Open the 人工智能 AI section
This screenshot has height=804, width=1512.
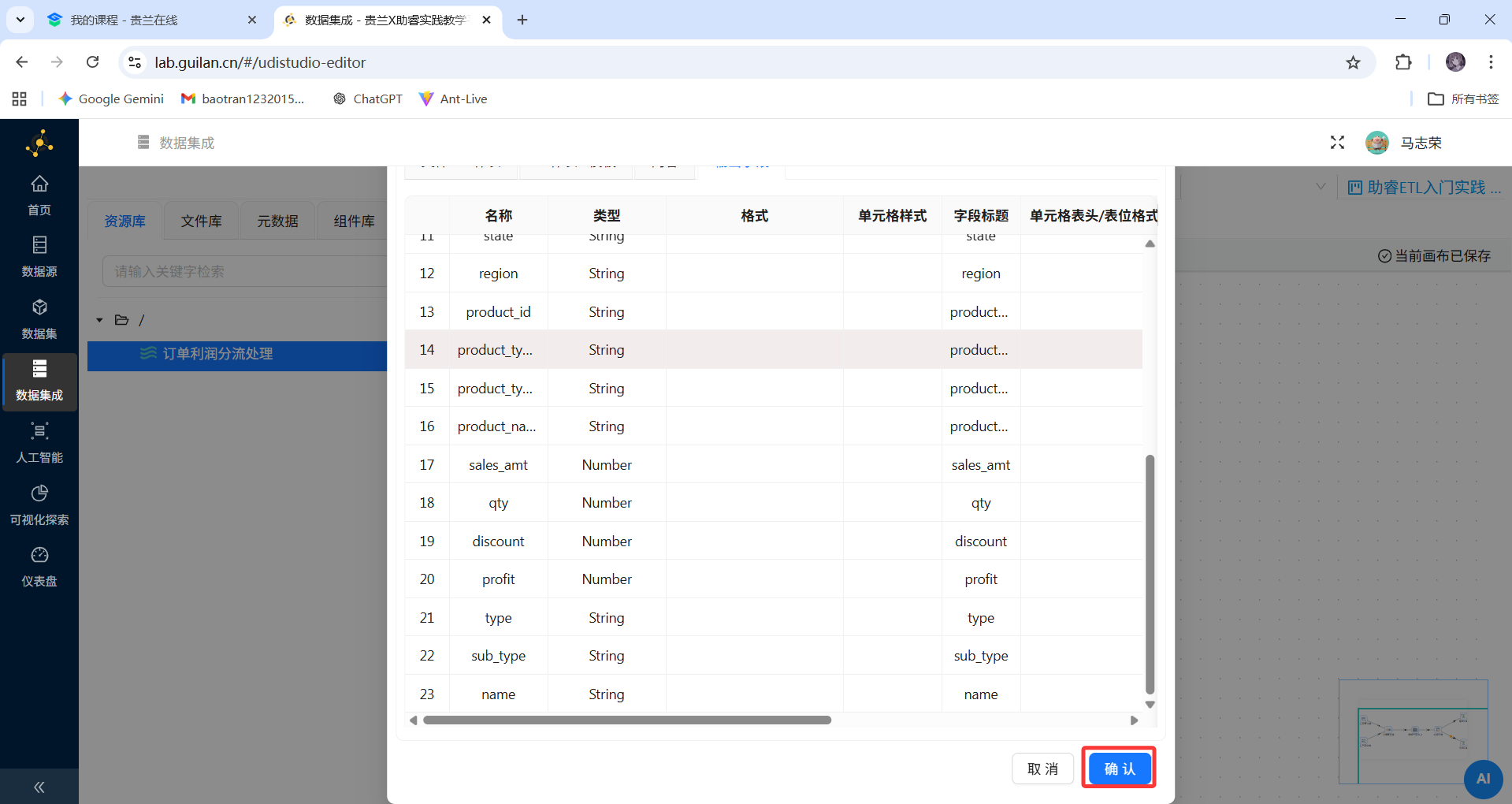[x=39, y=441]
